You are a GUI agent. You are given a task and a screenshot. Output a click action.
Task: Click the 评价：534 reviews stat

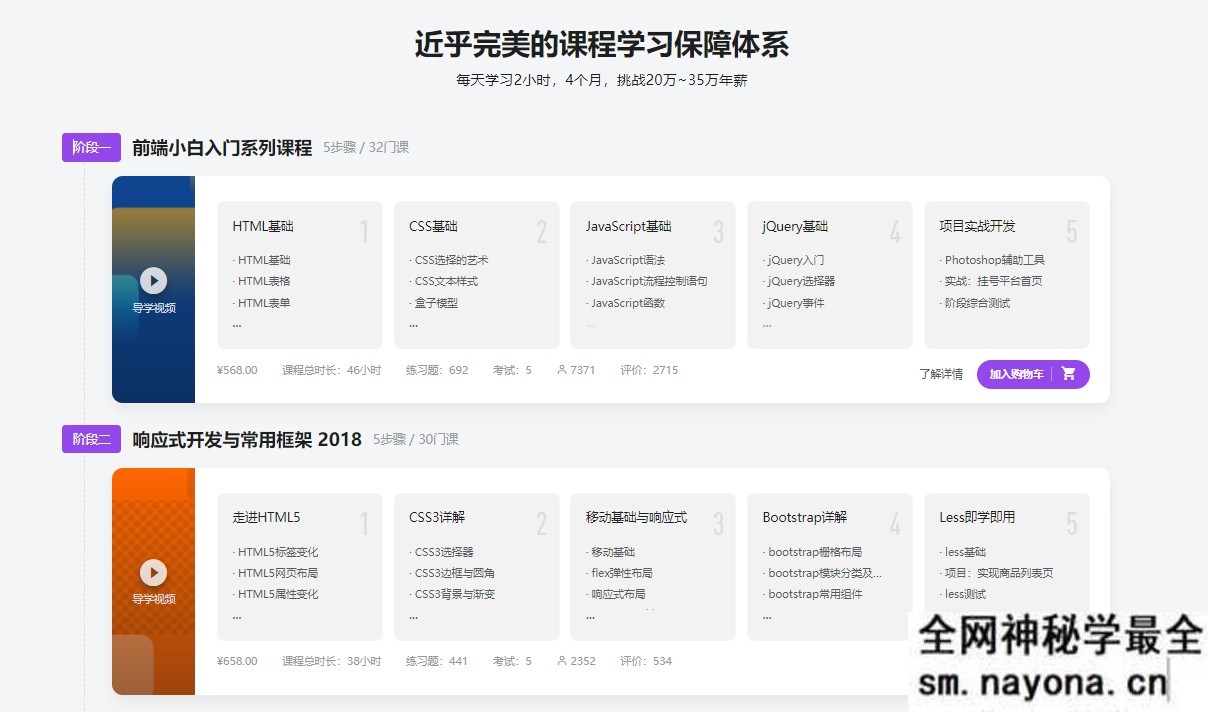click(x=646, y=661)
